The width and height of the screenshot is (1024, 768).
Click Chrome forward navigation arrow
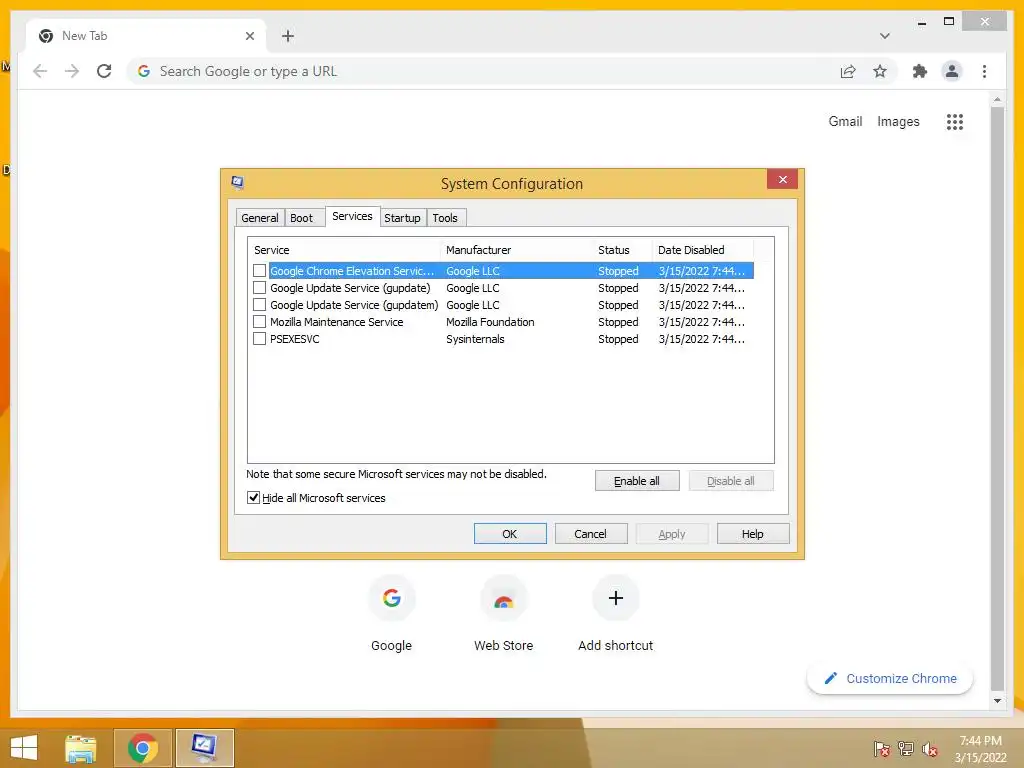click(72, 71)
